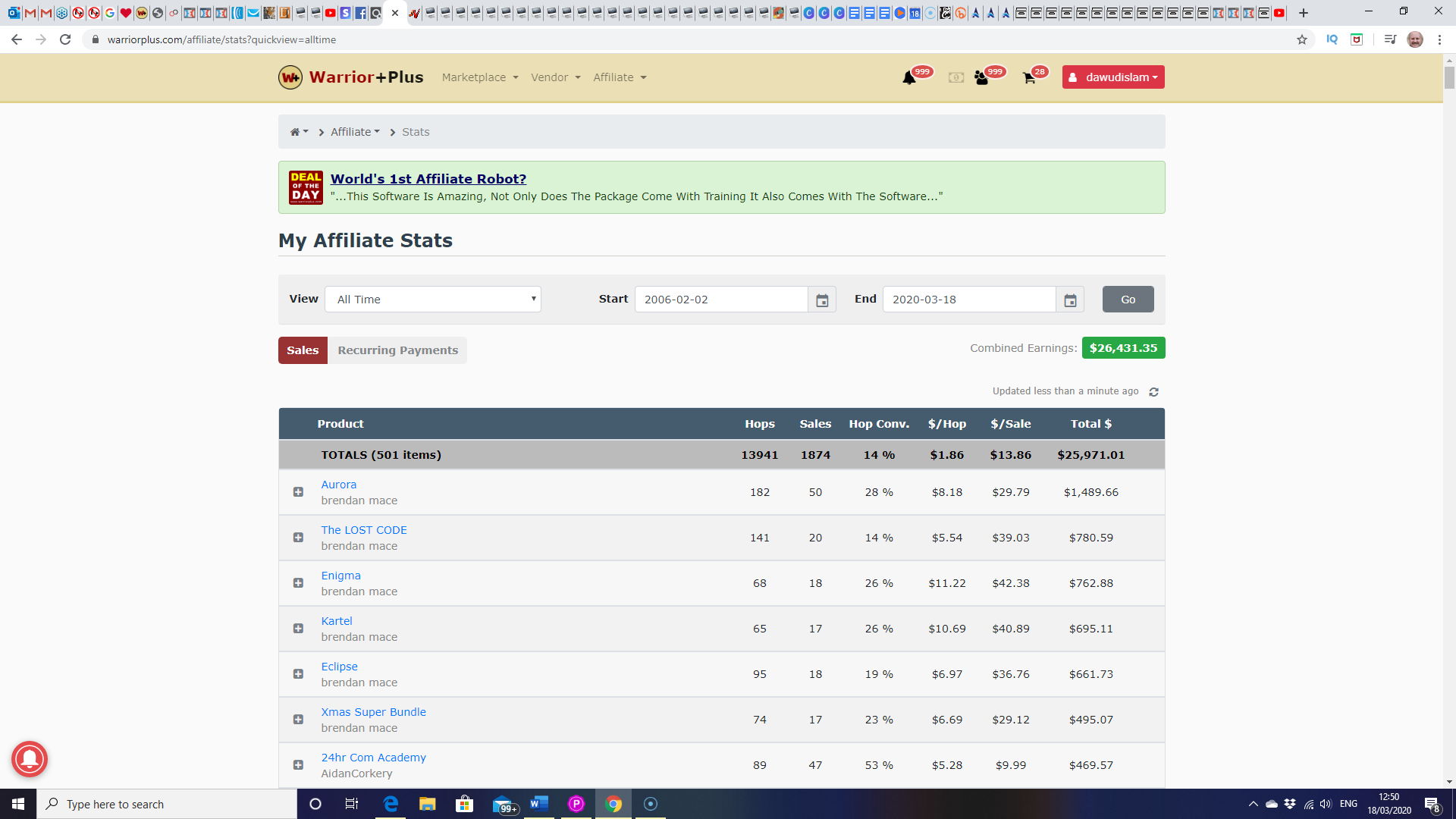Open the Kartel product link
Screen dimensions: 1456x819
[337, 621]
